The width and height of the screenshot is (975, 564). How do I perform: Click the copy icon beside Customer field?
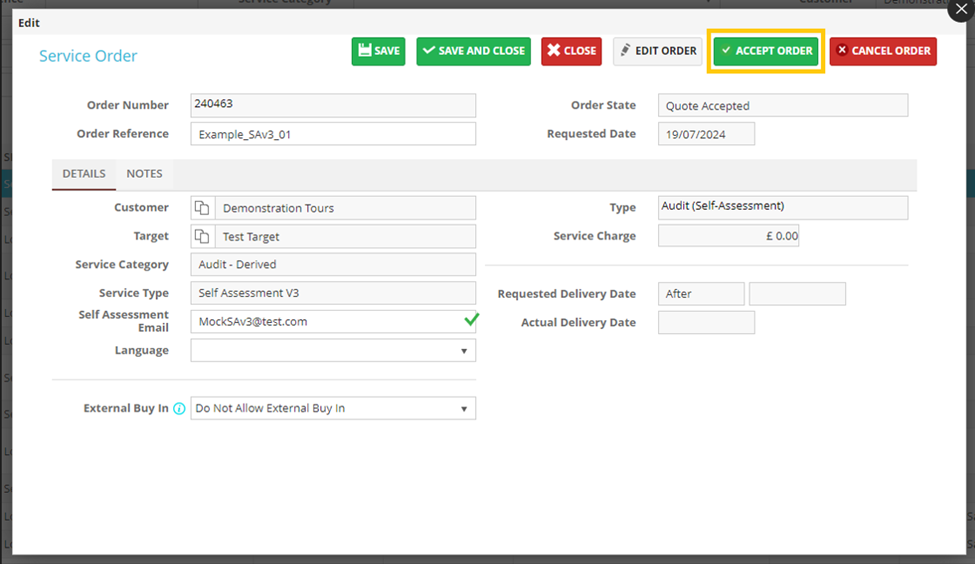click(202, 208)
